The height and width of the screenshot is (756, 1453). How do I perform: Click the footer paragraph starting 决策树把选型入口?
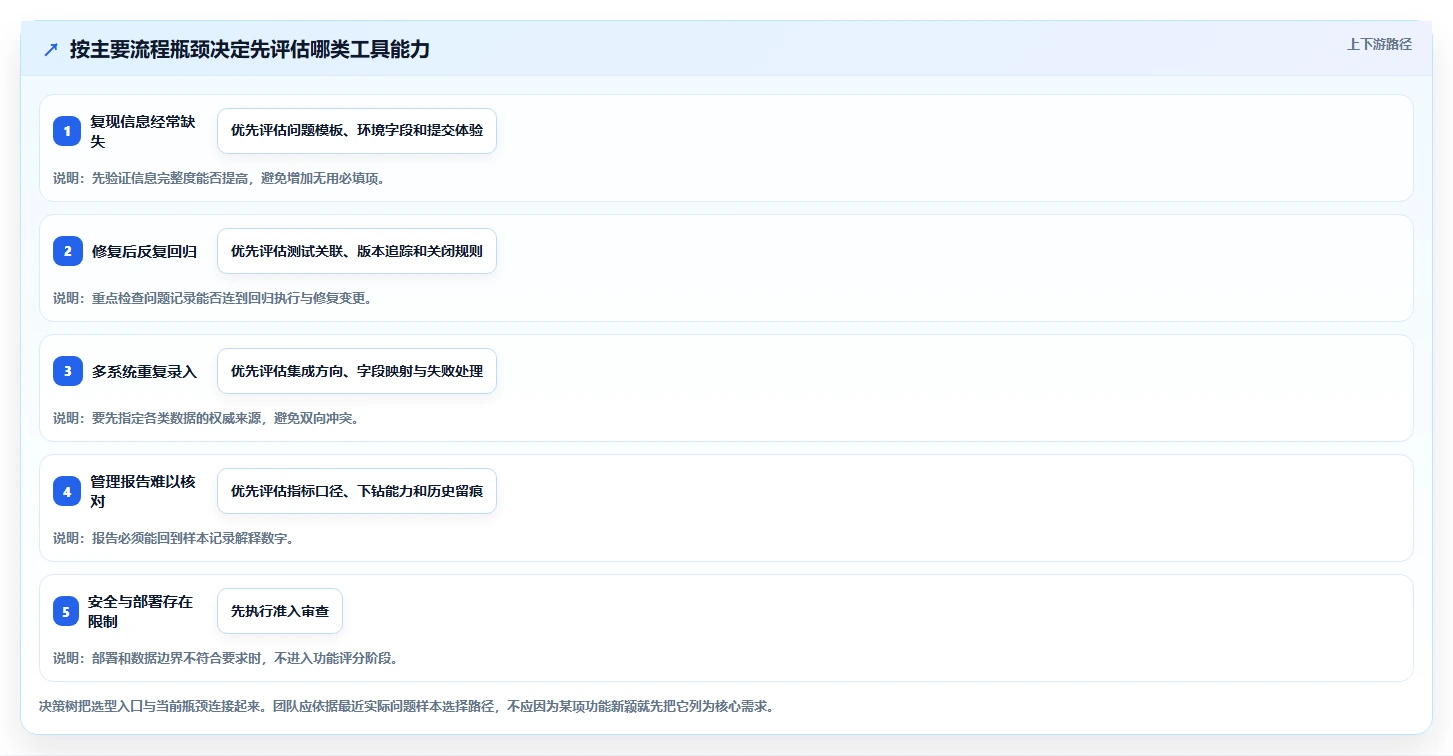(406, 706)
